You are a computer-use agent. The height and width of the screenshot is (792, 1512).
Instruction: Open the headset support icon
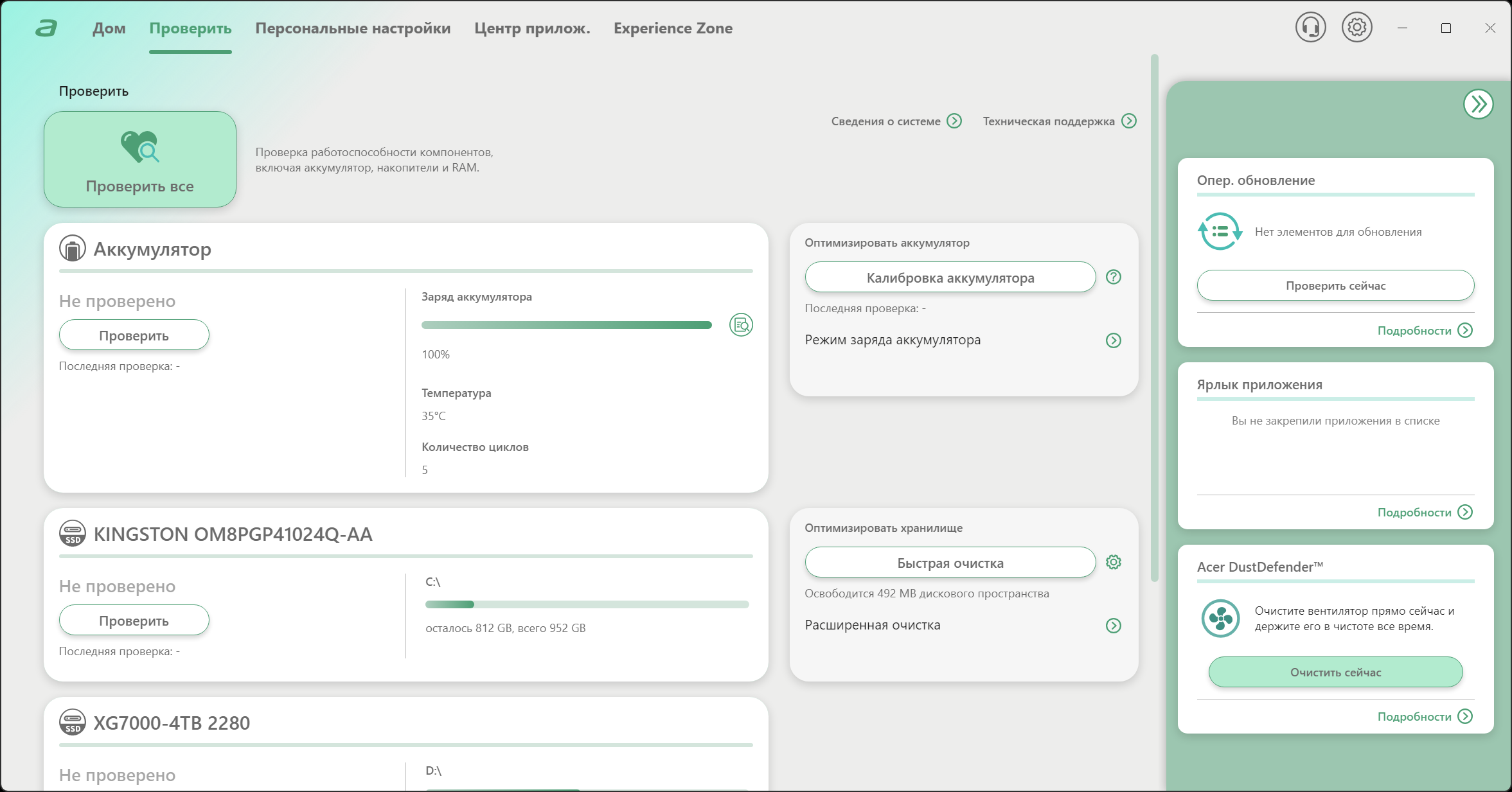click(1310, 28)
